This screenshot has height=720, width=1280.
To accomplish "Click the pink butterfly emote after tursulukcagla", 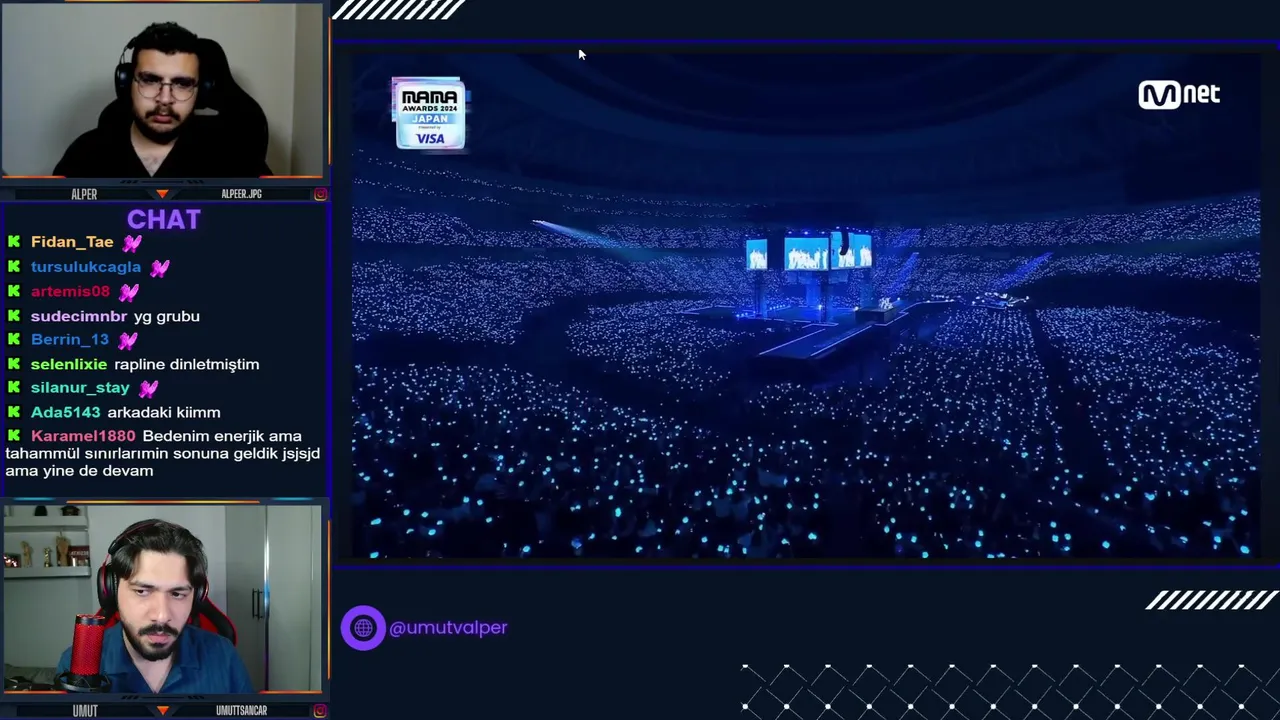I will click(x=160, y=267).
